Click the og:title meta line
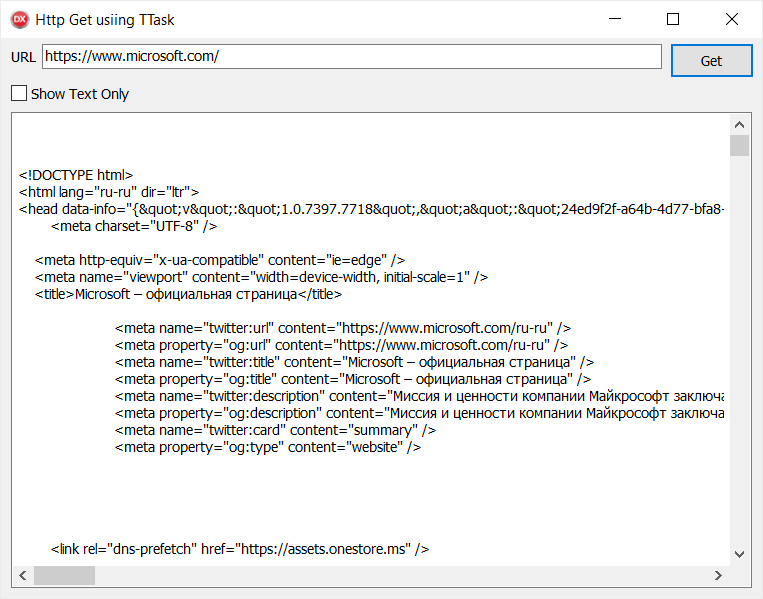This screenshot has width=763, height=599. pyautogui.click(x=353, y=380)
